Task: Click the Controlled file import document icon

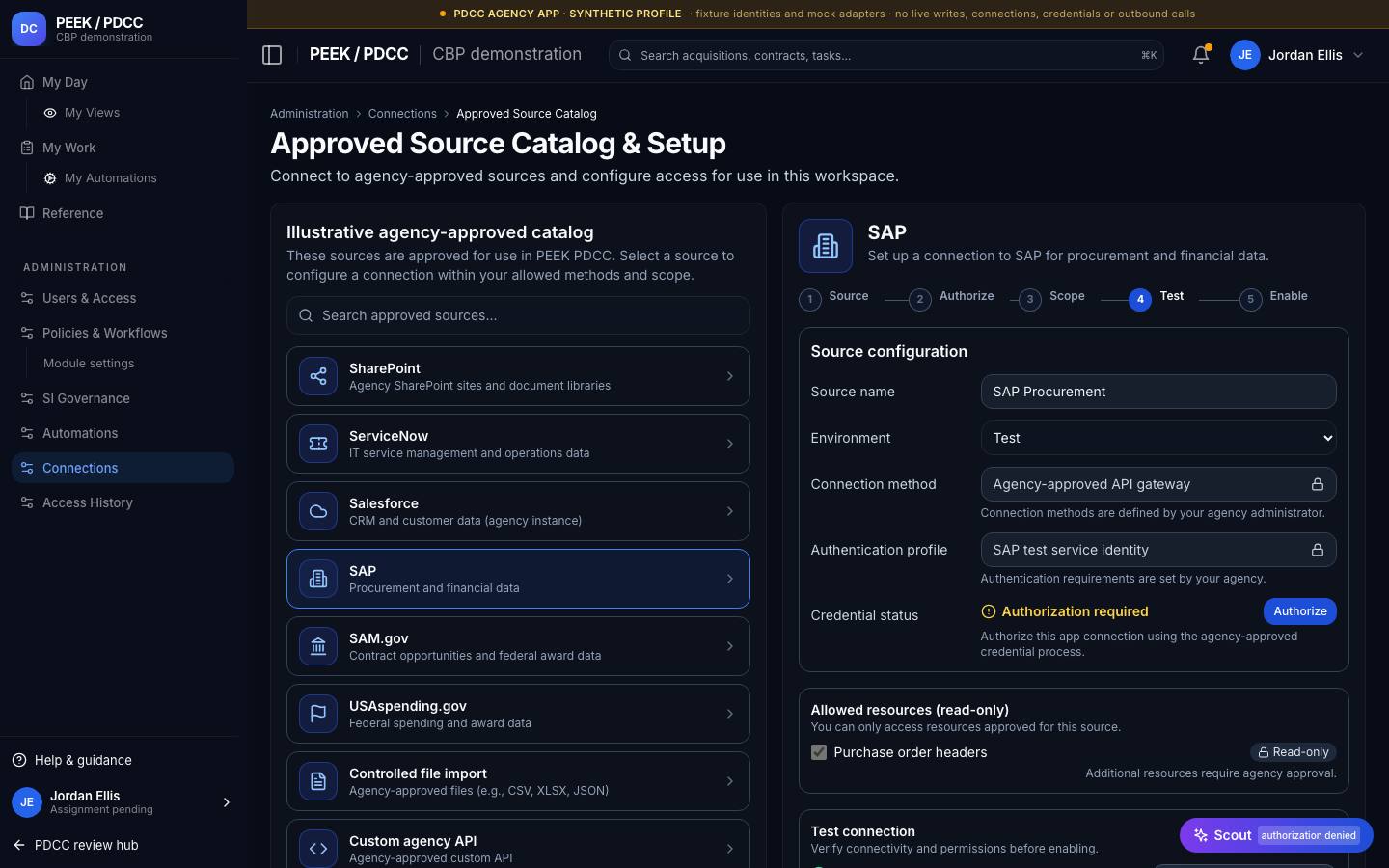Action: point(318,781)
